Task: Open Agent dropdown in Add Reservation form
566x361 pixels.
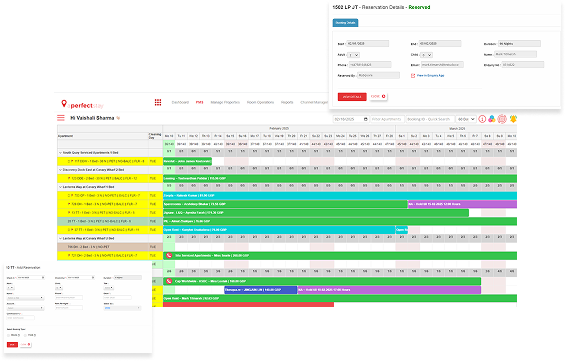Action: coord(25,298)
